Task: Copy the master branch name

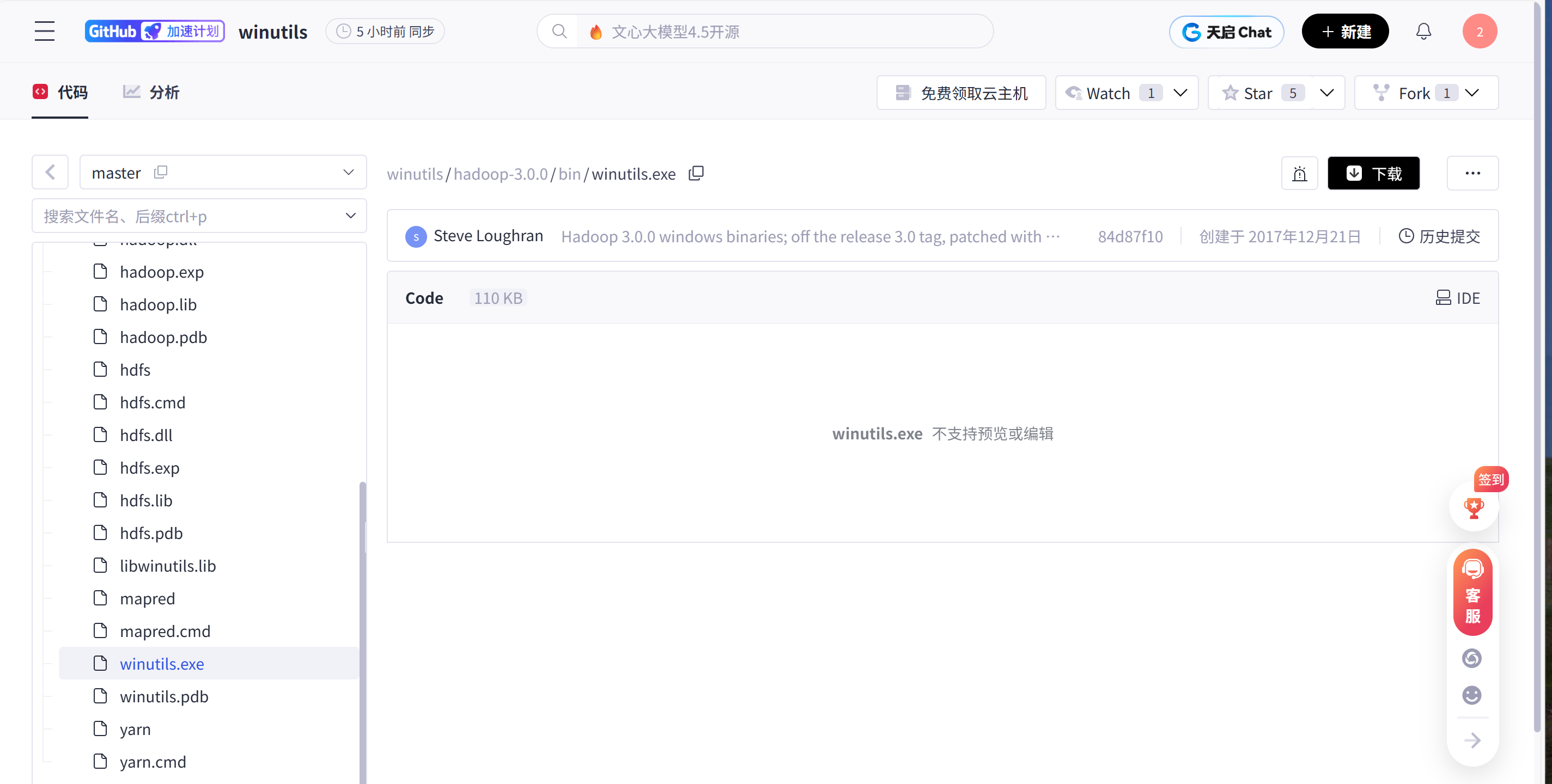Action: tap(161, 171)
